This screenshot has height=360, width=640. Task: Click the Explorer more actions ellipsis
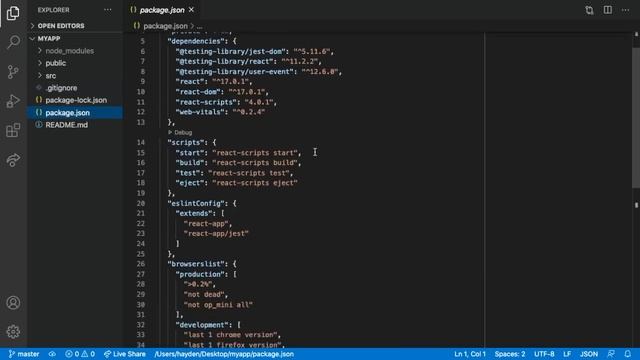pos(108,10)
